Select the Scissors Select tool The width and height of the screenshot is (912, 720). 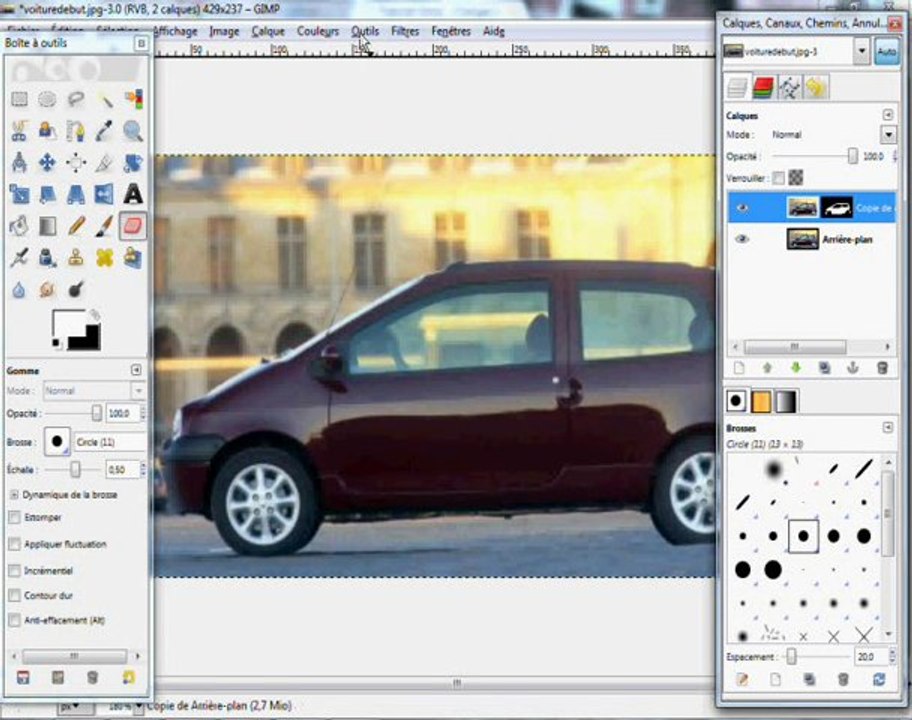19,131
